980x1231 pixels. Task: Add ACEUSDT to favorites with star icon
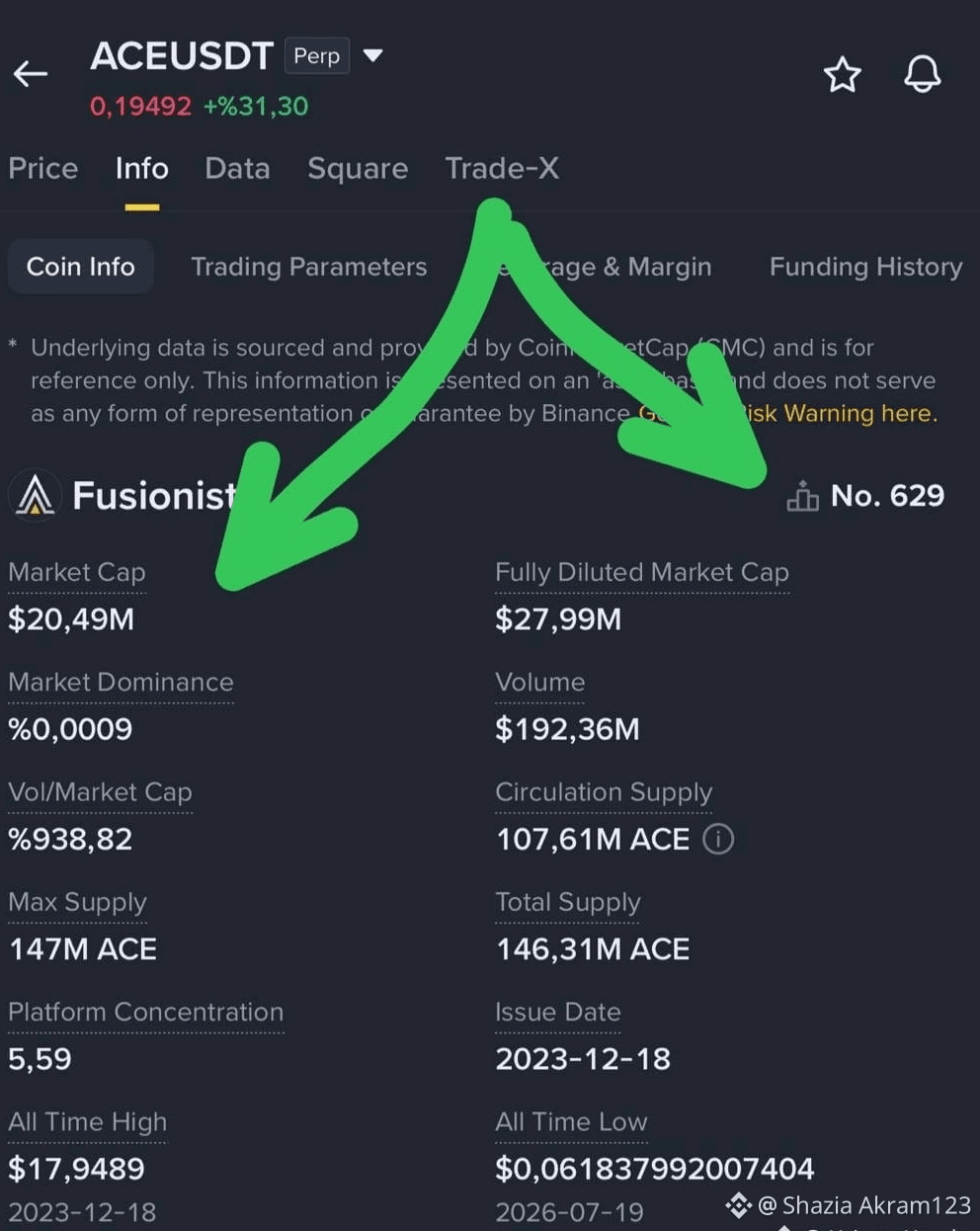pyautogui.click(x=842, y=74)
